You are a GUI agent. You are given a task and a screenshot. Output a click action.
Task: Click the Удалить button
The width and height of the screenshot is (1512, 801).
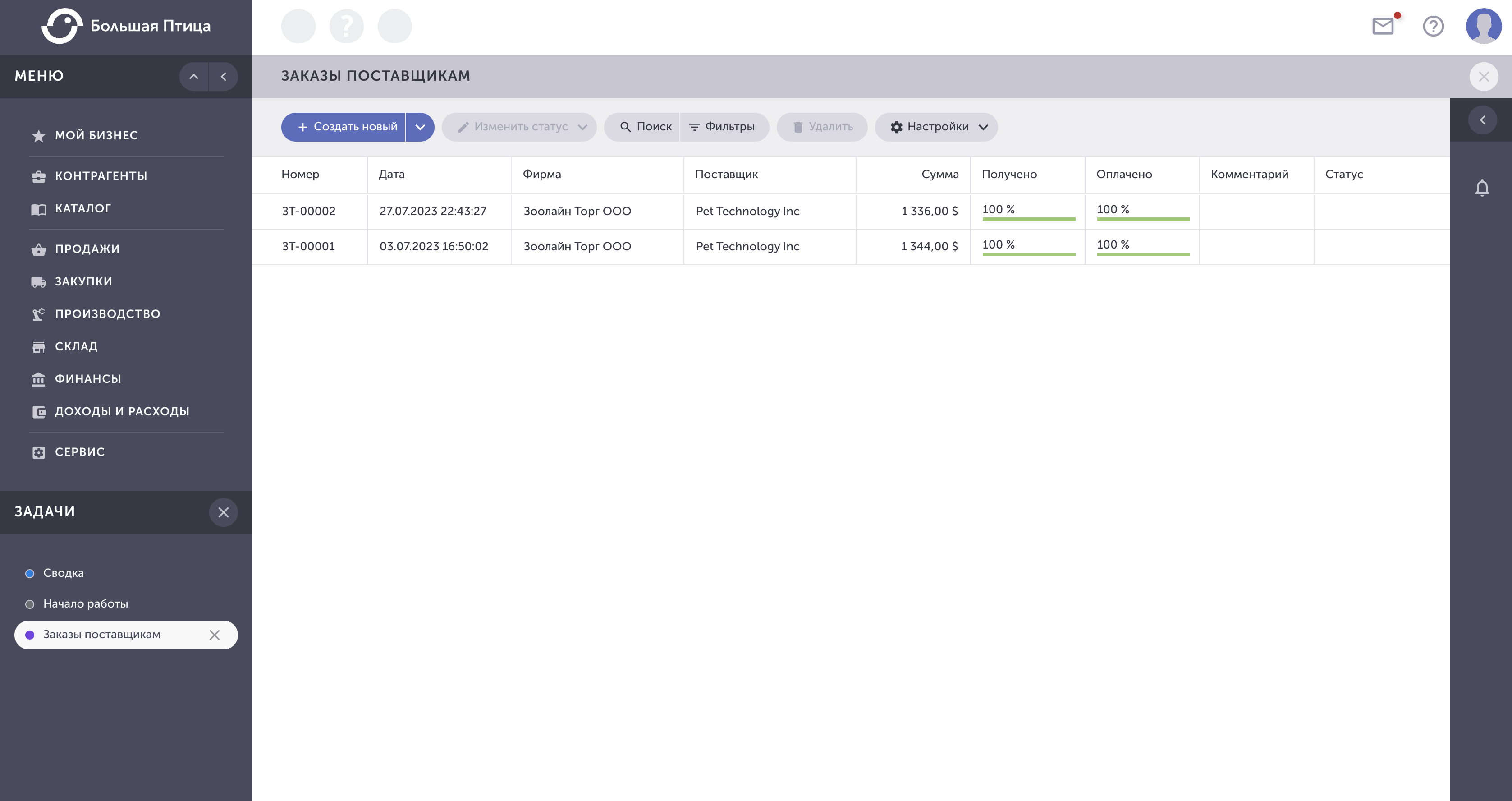pyautogui.click(x=822, y=127)
